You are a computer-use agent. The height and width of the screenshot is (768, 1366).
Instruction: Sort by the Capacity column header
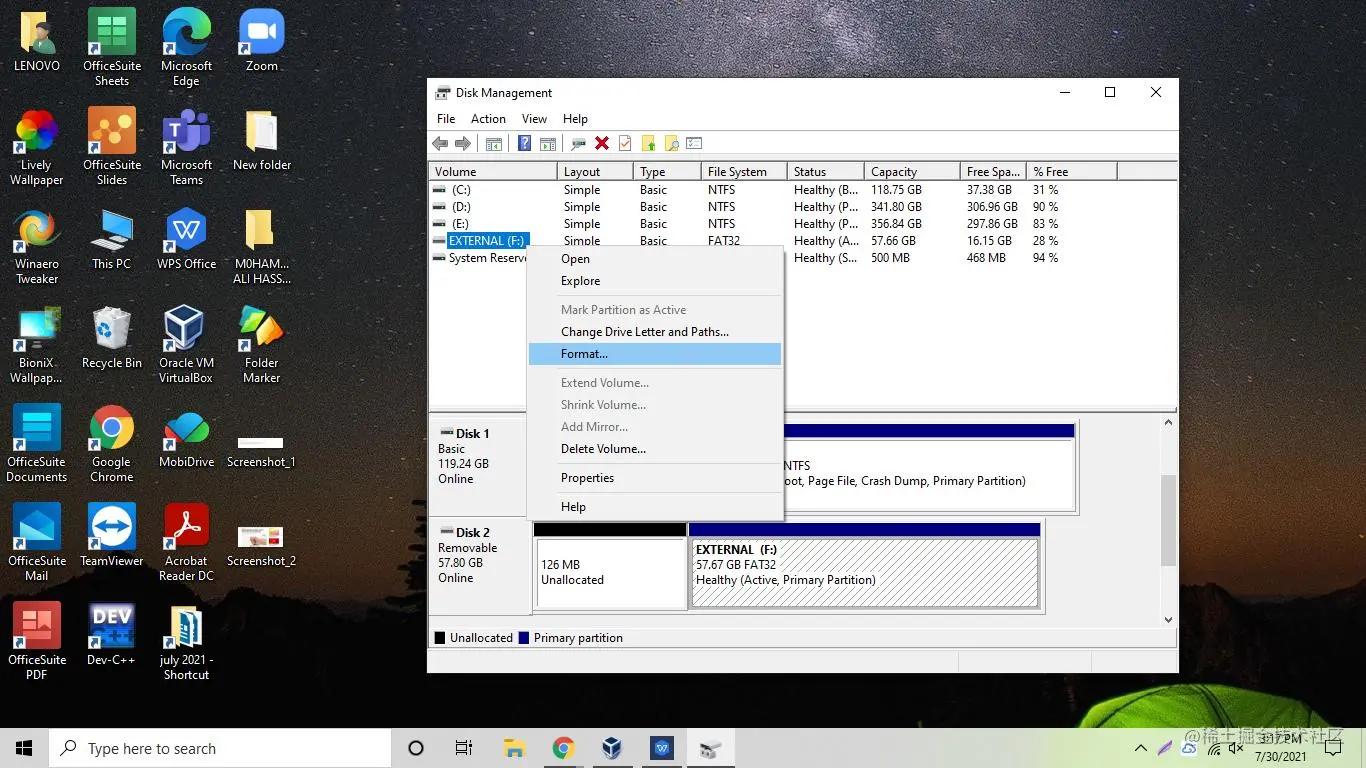point(913,172)
